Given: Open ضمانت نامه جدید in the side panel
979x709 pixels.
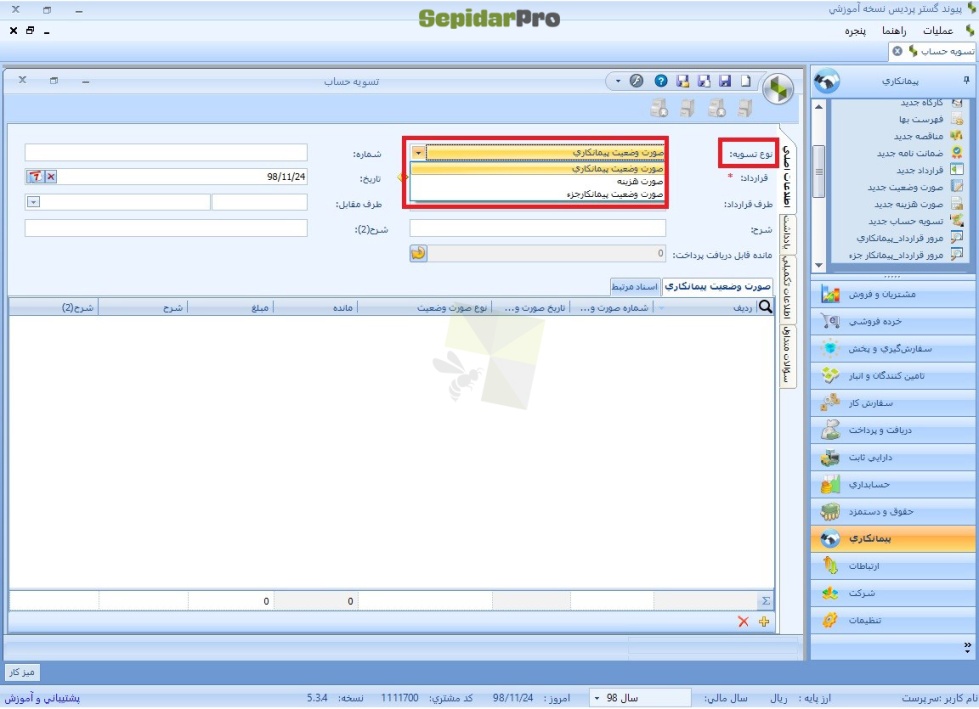Looking at the screenshot, I should [910, 153].
